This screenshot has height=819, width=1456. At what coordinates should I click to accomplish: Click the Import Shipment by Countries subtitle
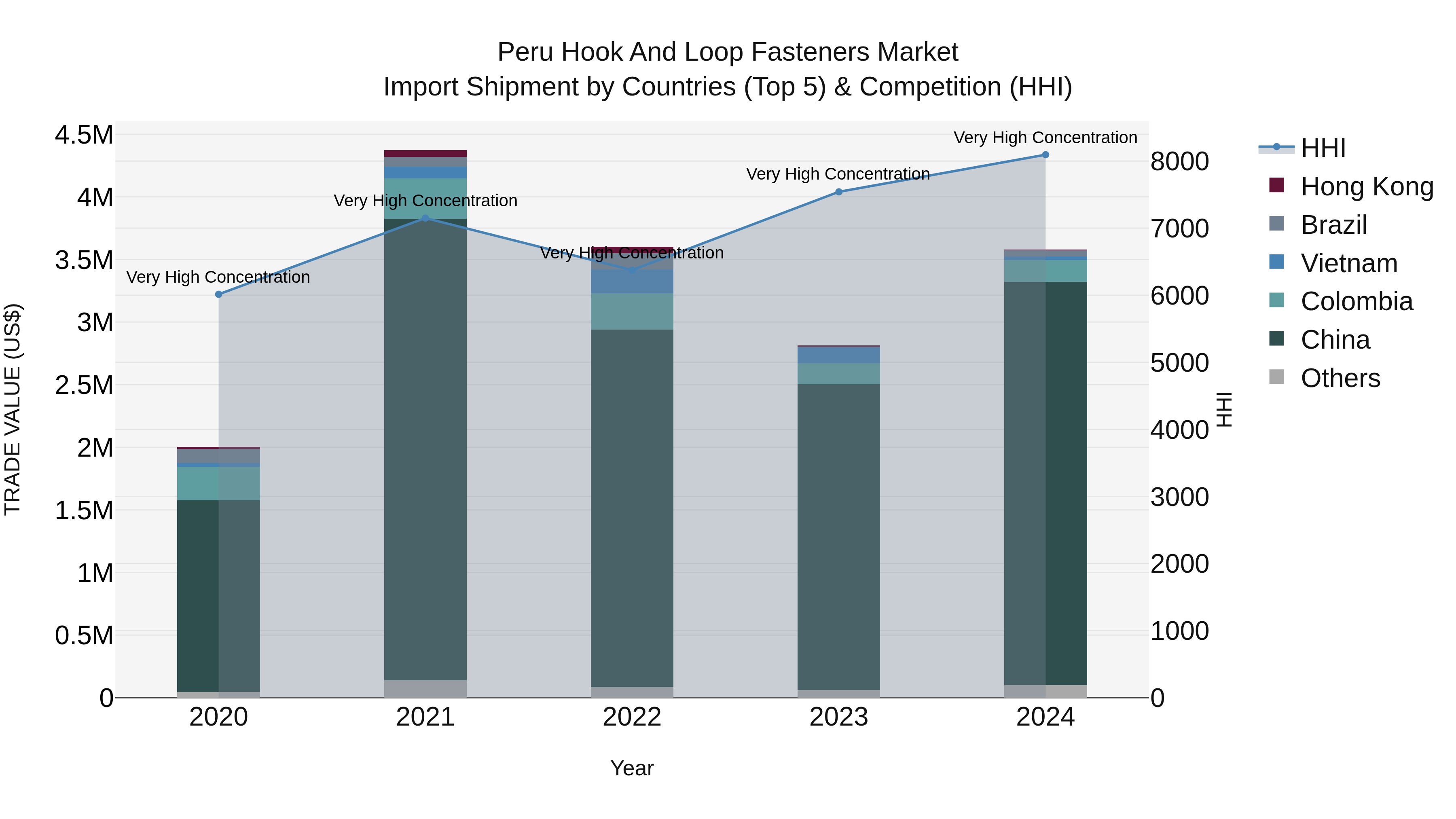[728, 87]
